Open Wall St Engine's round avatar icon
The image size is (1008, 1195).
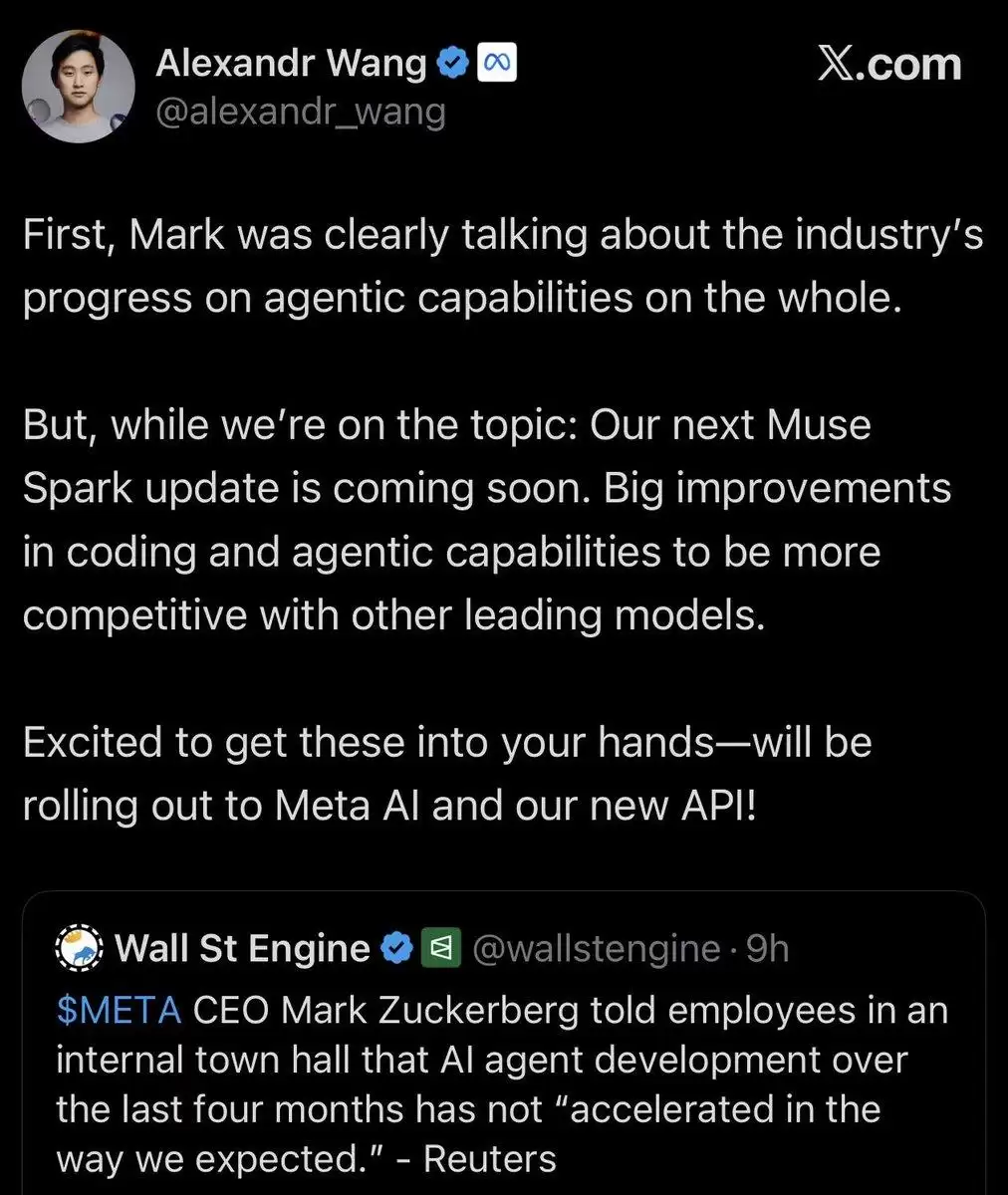(79, 948)
